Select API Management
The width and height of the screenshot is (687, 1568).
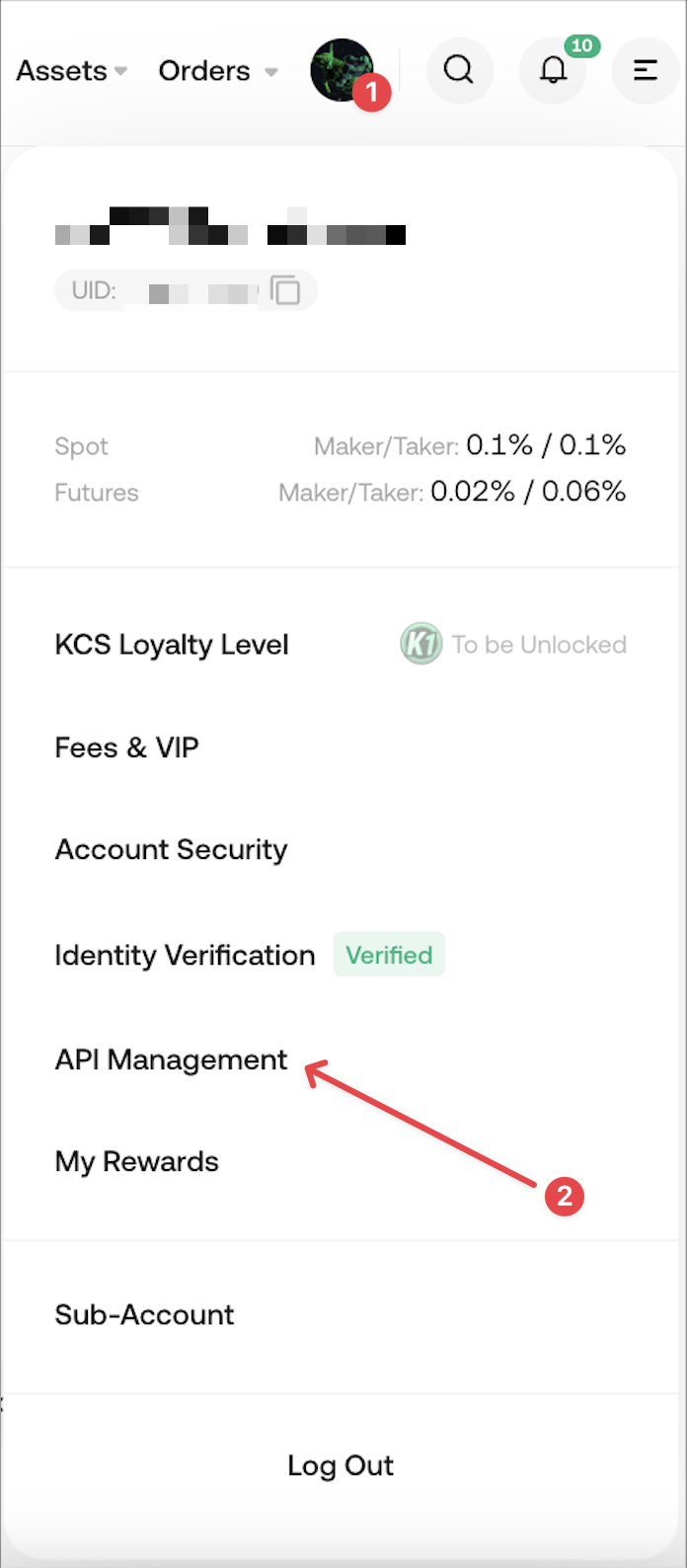coord(171,1059)
